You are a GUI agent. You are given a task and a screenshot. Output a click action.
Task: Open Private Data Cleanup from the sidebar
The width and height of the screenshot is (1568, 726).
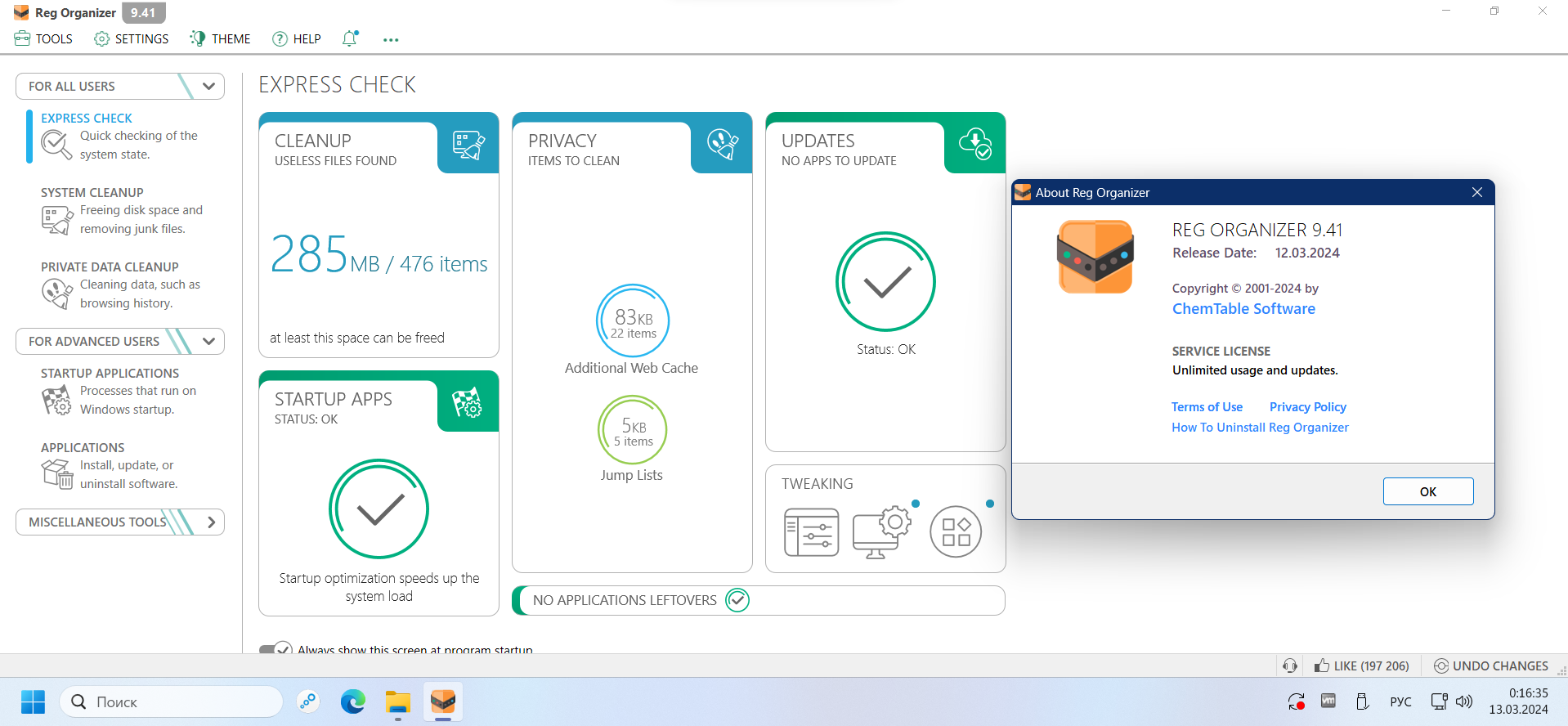(x=123, y=285)
